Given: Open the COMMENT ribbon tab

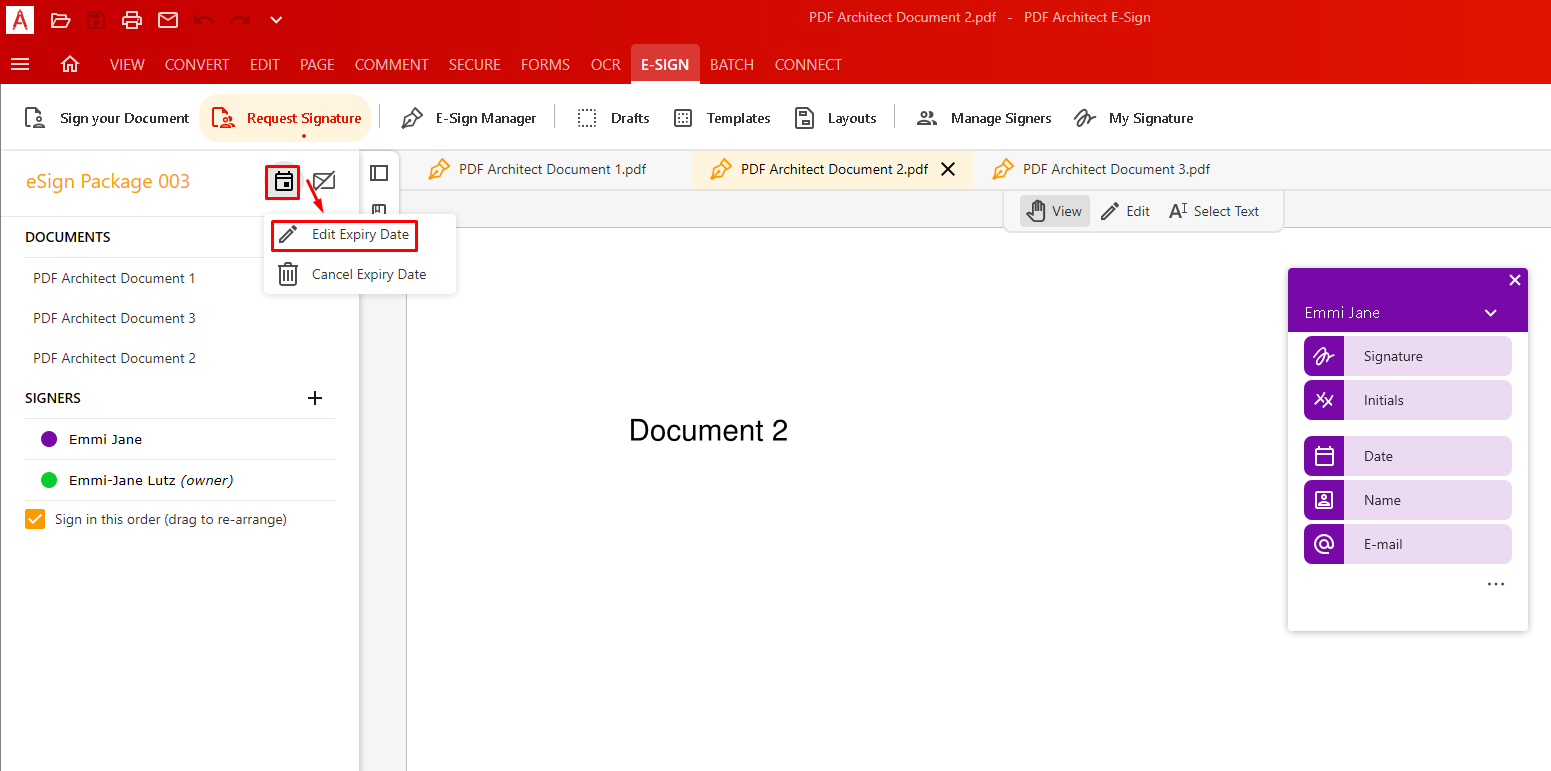Looking at the screenshot, I should pyautogui.click(x=392, y=64).
